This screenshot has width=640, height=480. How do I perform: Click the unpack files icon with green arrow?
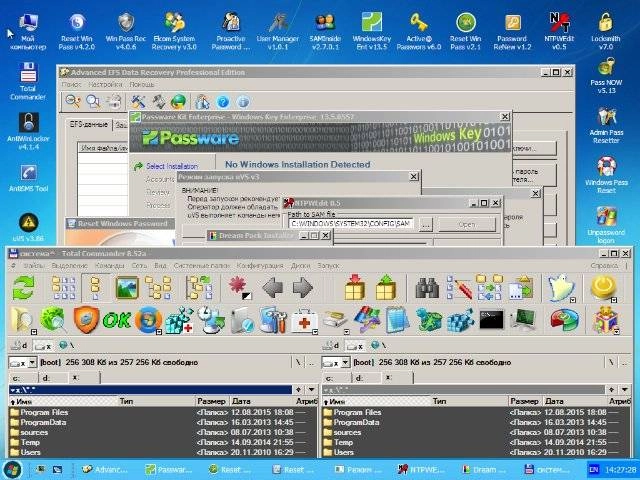point(386,287)
